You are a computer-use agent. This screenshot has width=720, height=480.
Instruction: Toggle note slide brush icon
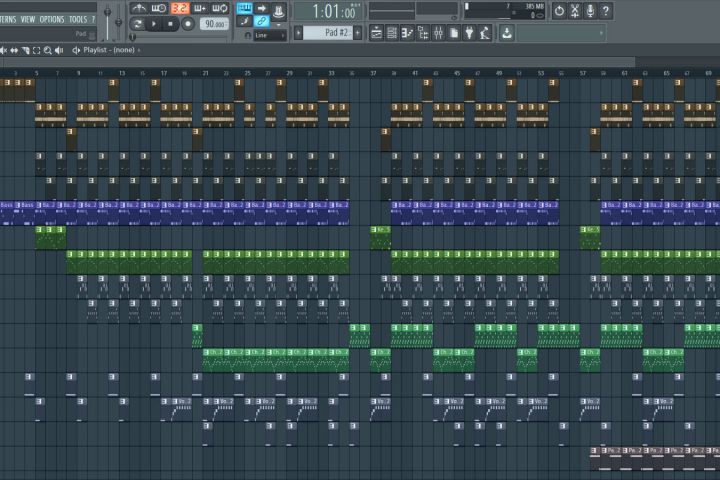pyautogui.click(x=244, y=21)
